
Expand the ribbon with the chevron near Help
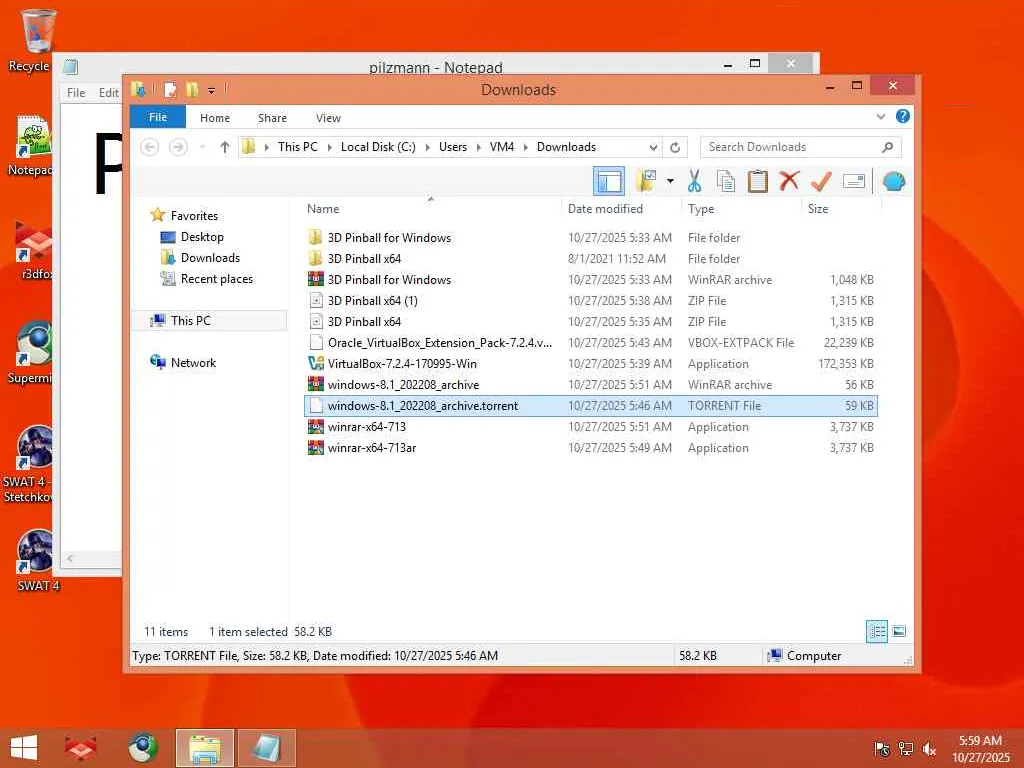point(881,117)
